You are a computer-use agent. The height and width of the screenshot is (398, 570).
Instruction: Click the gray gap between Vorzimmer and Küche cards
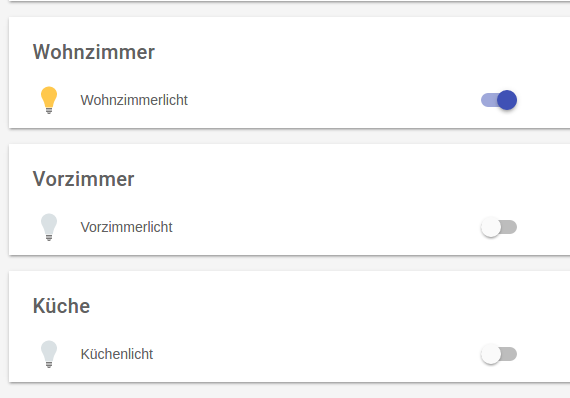click(289, 264)
